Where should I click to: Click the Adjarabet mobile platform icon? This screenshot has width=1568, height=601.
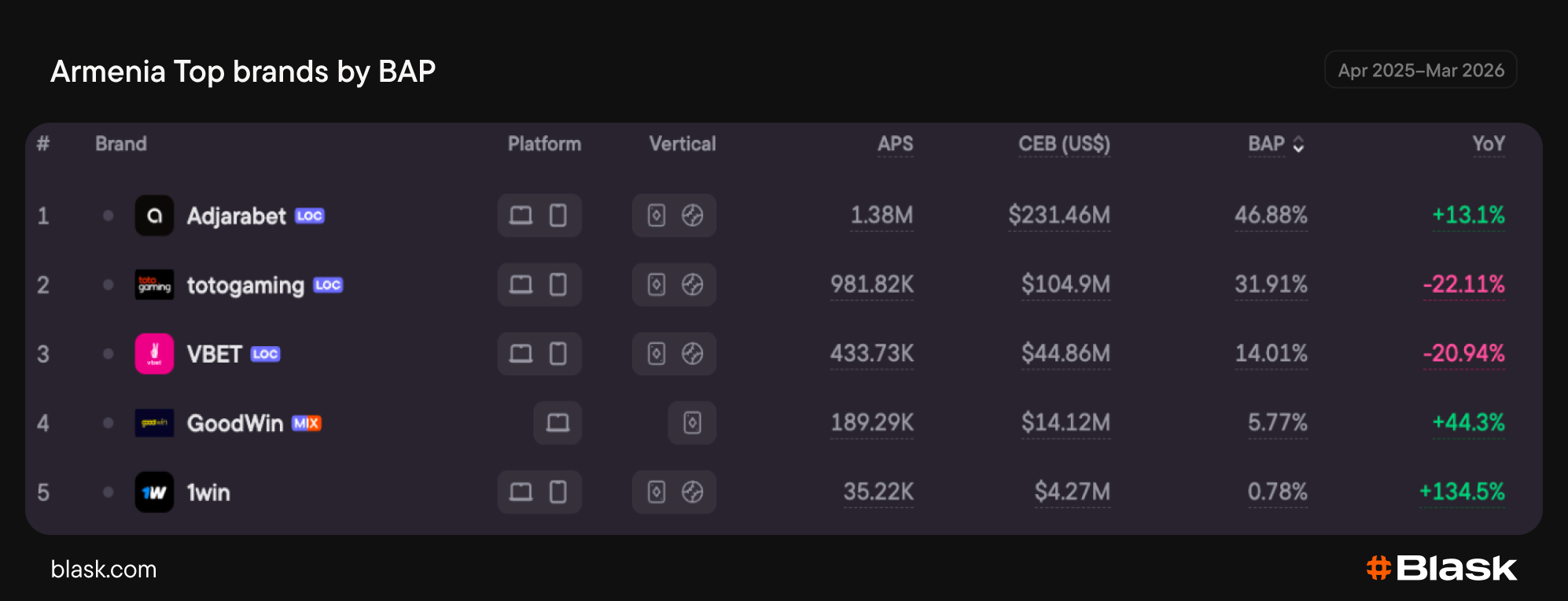click(x=558, y=216)
